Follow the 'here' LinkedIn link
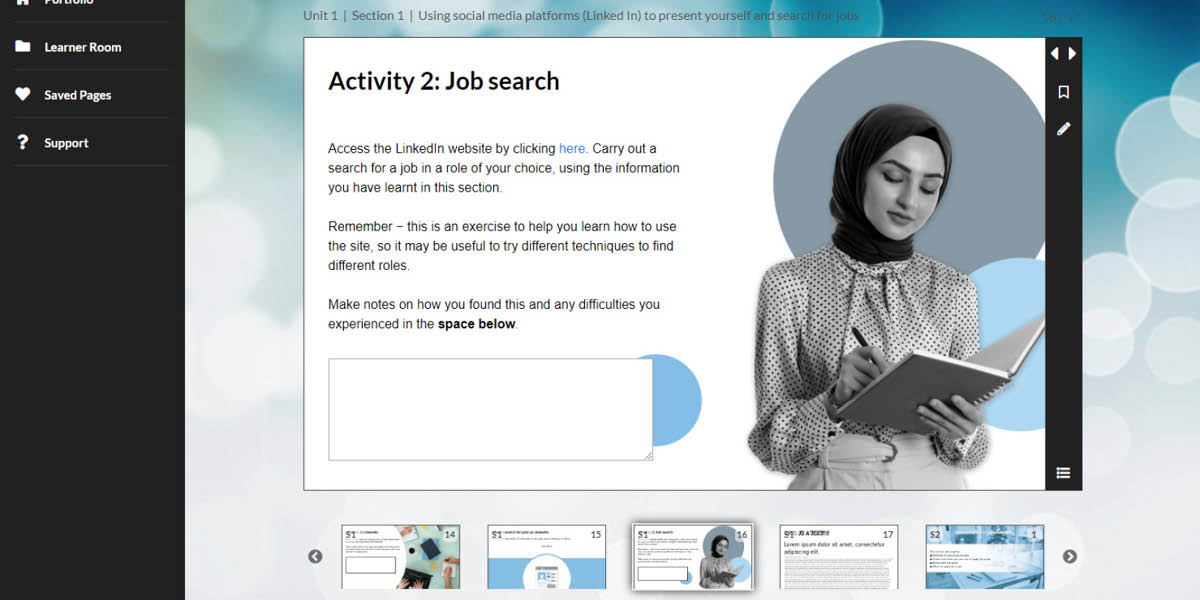The width and height of the screenshot is (1200, 600). [572, 148]
